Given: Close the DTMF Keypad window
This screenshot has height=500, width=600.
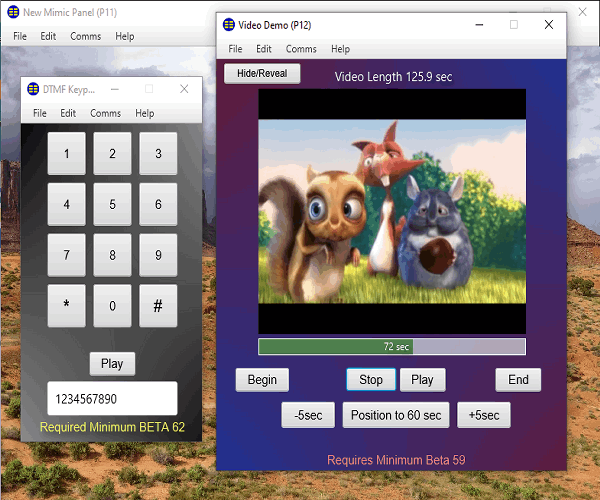Looking at the screenshot, I should (184, 89).
